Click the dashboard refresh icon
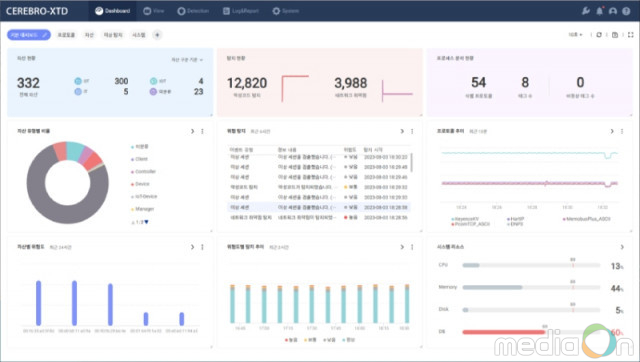The height and width of the screenshot is (362, 640). (x=599, y=35)
